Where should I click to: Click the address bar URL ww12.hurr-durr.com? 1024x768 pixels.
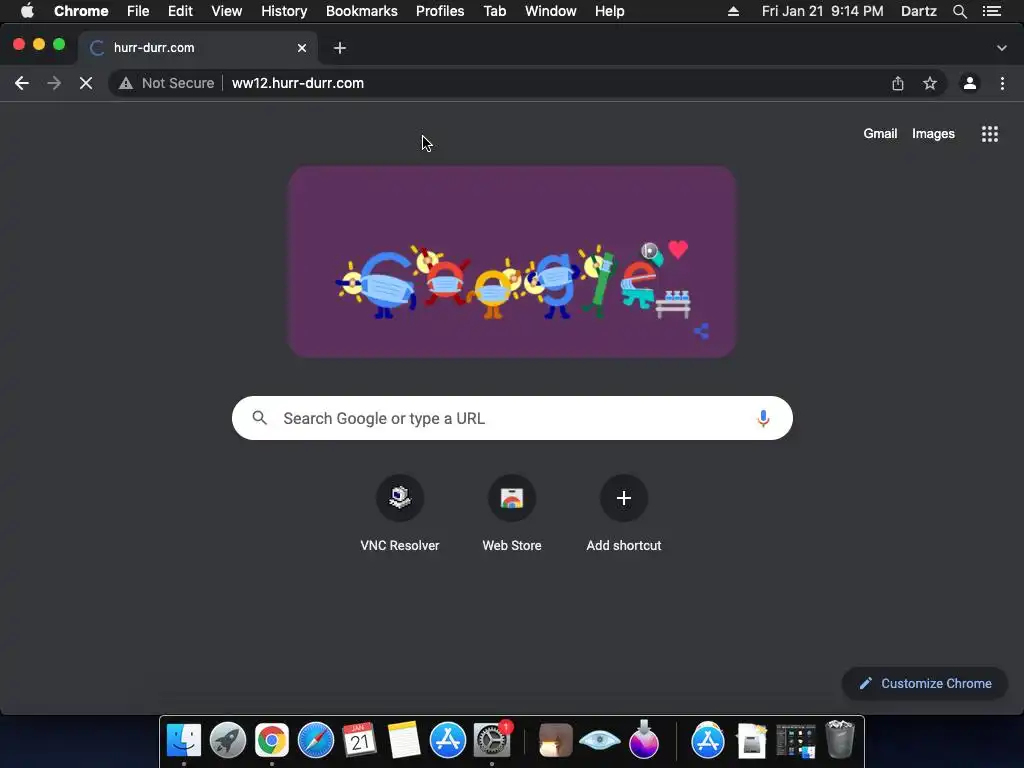298,83
